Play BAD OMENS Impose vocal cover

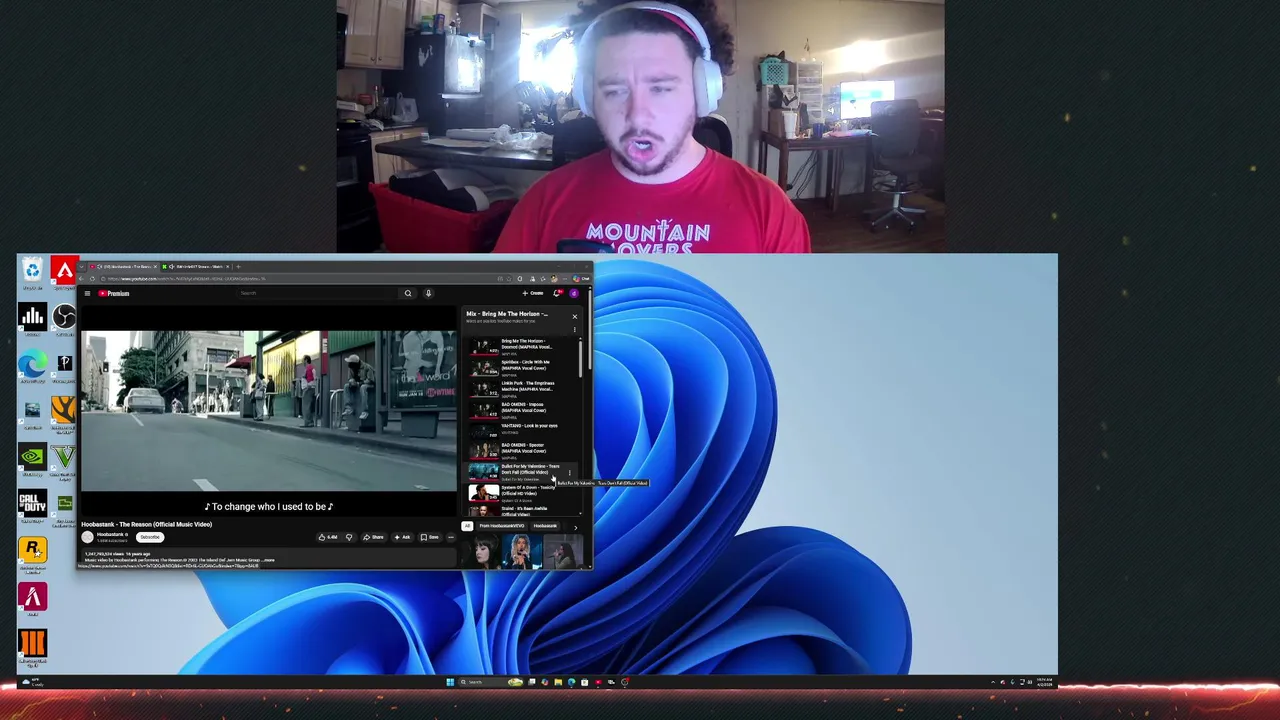click(520, 410)
